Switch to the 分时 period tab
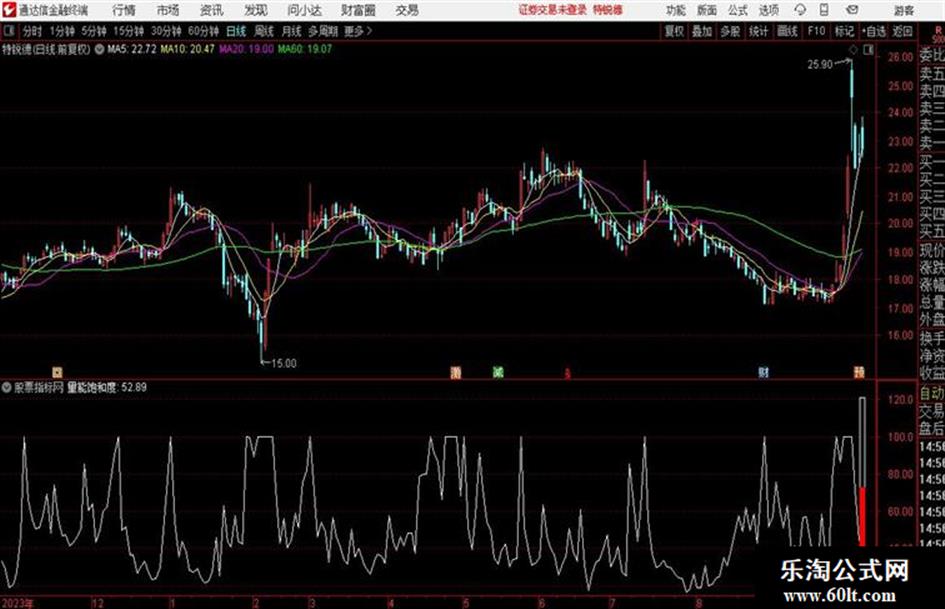The width and height of the screenshot is (945, 609). [x=33, y=31]
